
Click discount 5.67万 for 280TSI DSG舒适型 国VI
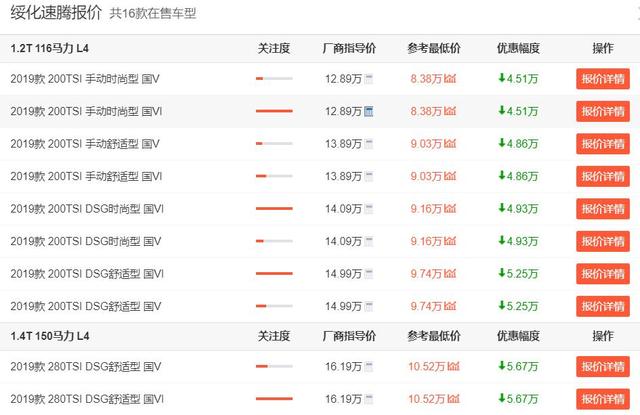point(518,399)
